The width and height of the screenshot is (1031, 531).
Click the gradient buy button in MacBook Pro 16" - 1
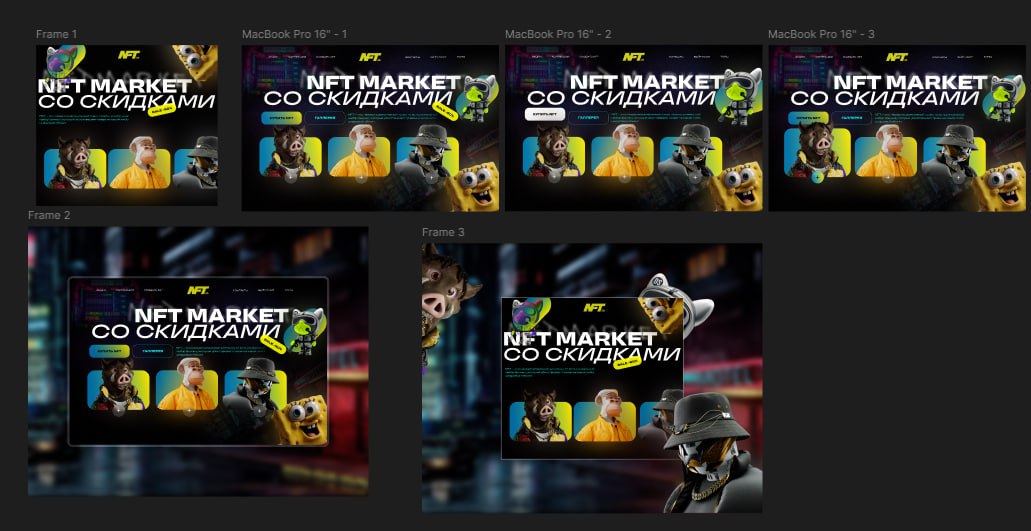[281, 118]
